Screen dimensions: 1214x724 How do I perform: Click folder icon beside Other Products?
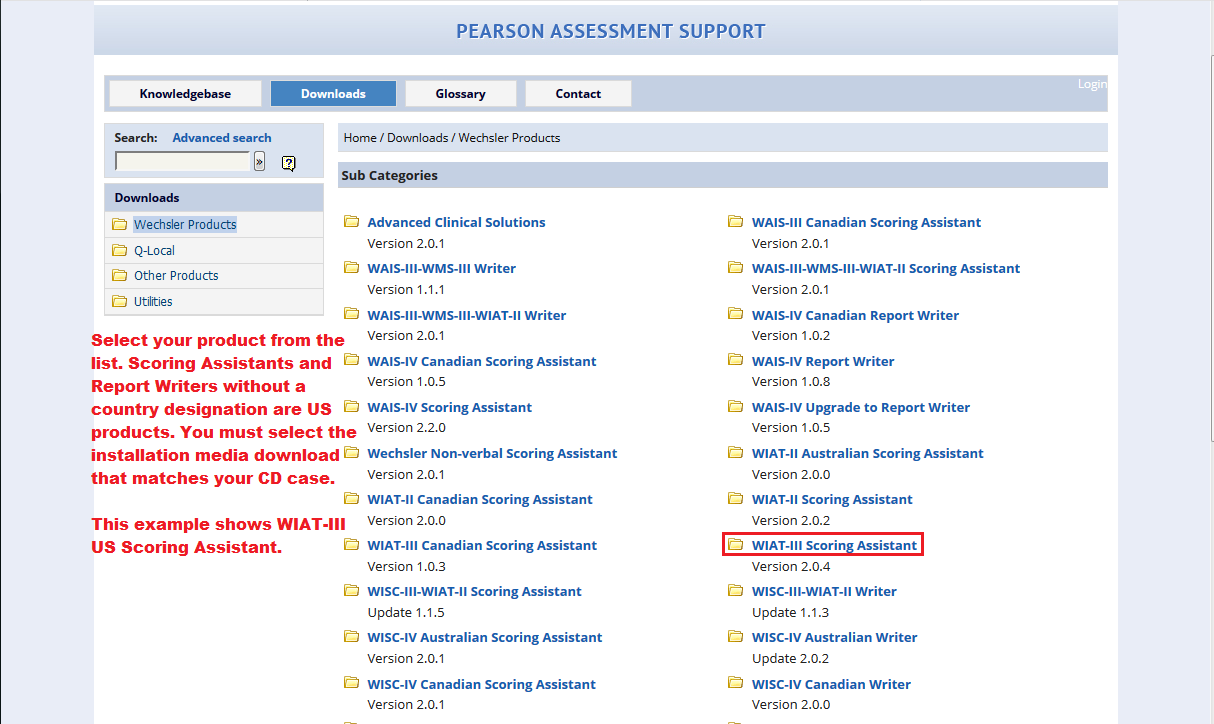(120, 275)
